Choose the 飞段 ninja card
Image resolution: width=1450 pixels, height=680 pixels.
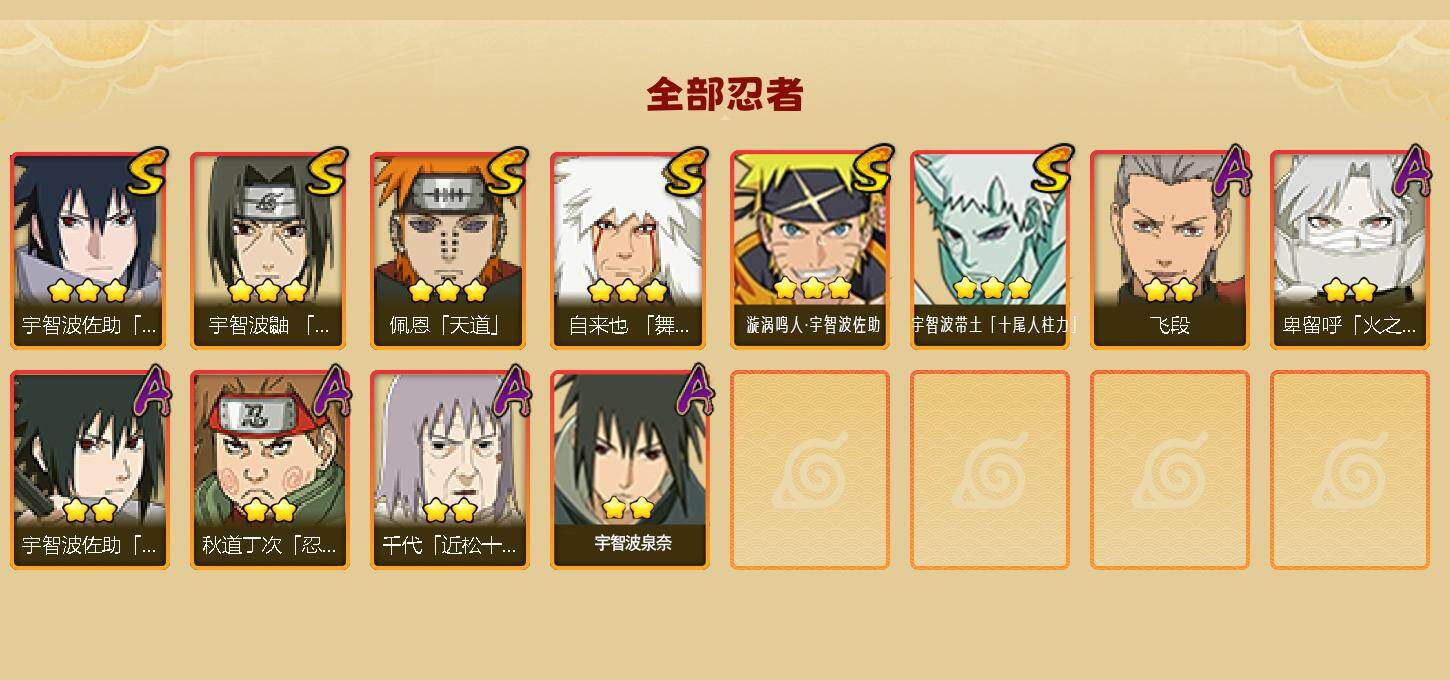click(x=1170, y=250)
